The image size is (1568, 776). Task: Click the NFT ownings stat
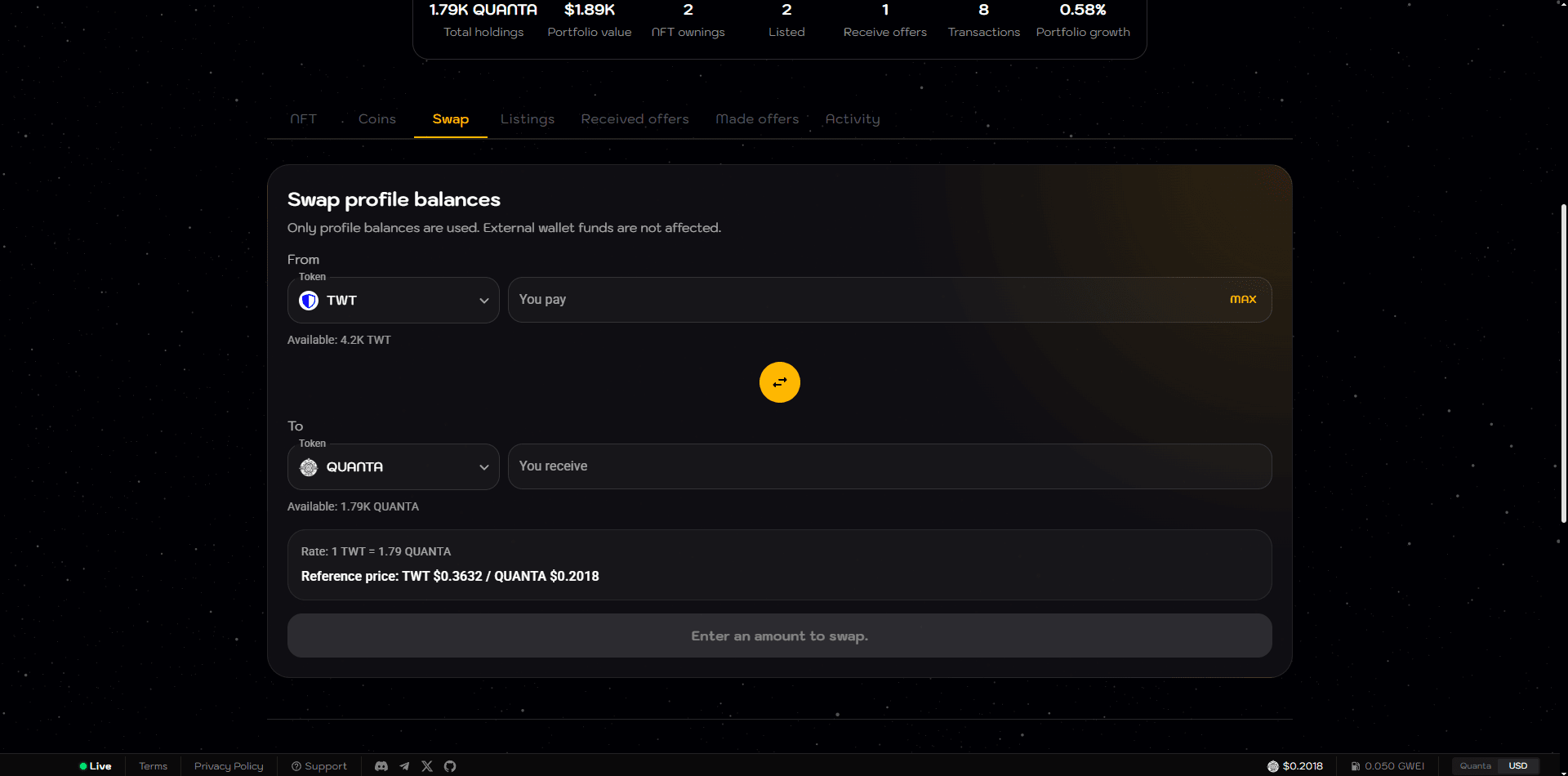688,20
